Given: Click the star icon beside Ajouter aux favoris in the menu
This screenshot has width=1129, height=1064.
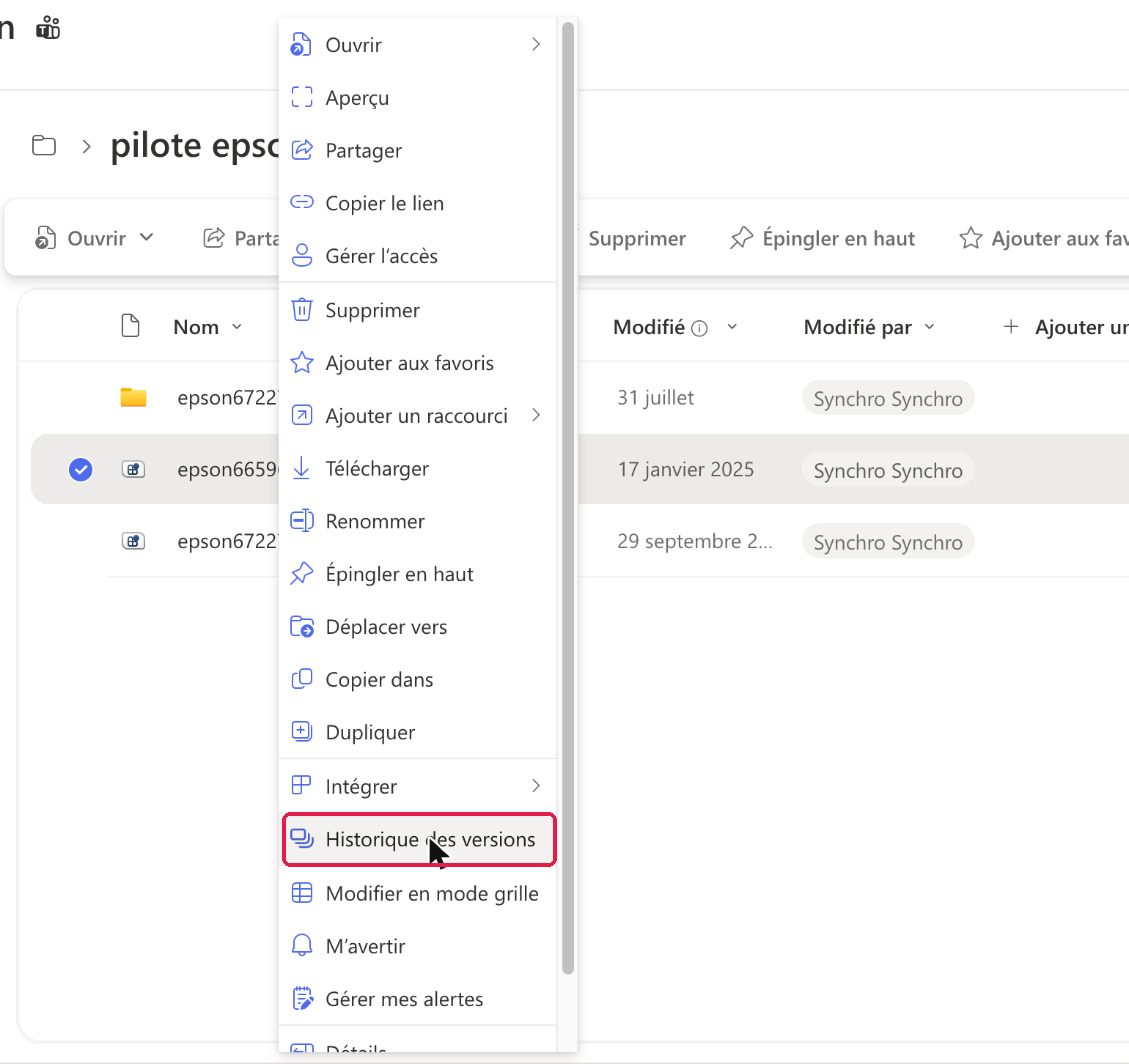Looking at the screenshot, I should [302, 363].
